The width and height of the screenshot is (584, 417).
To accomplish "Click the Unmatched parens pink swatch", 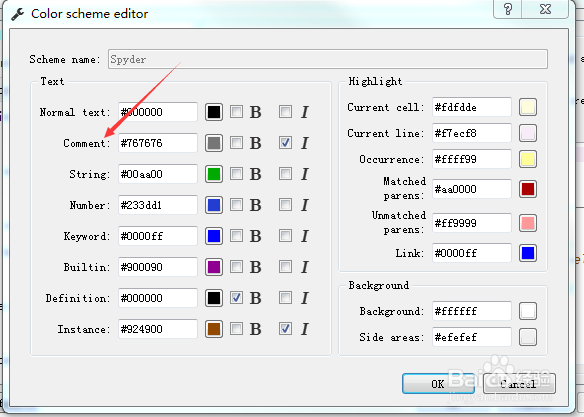I will 528,223.
